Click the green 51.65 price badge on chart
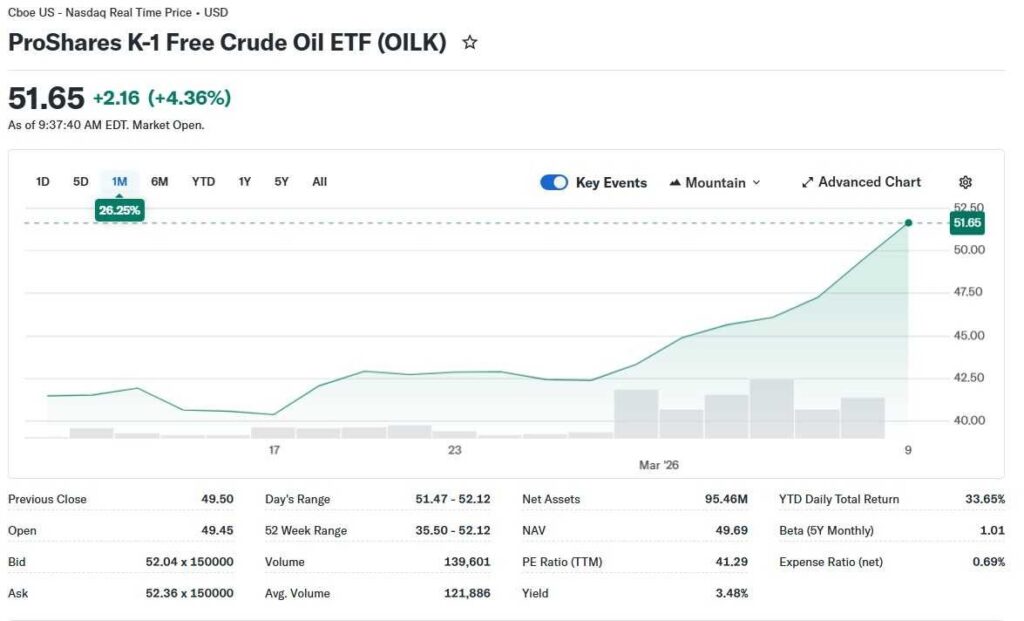 [x=967, y=223]
